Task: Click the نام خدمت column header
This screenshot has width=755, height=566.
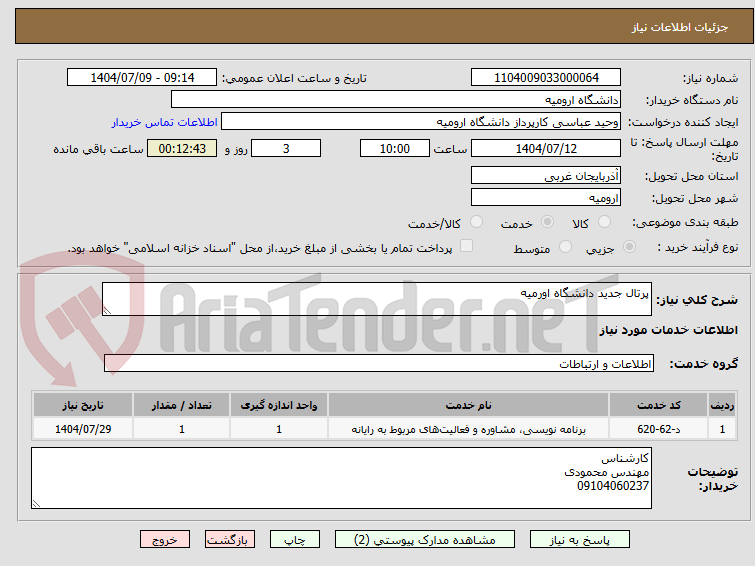Action: [469, 405]
